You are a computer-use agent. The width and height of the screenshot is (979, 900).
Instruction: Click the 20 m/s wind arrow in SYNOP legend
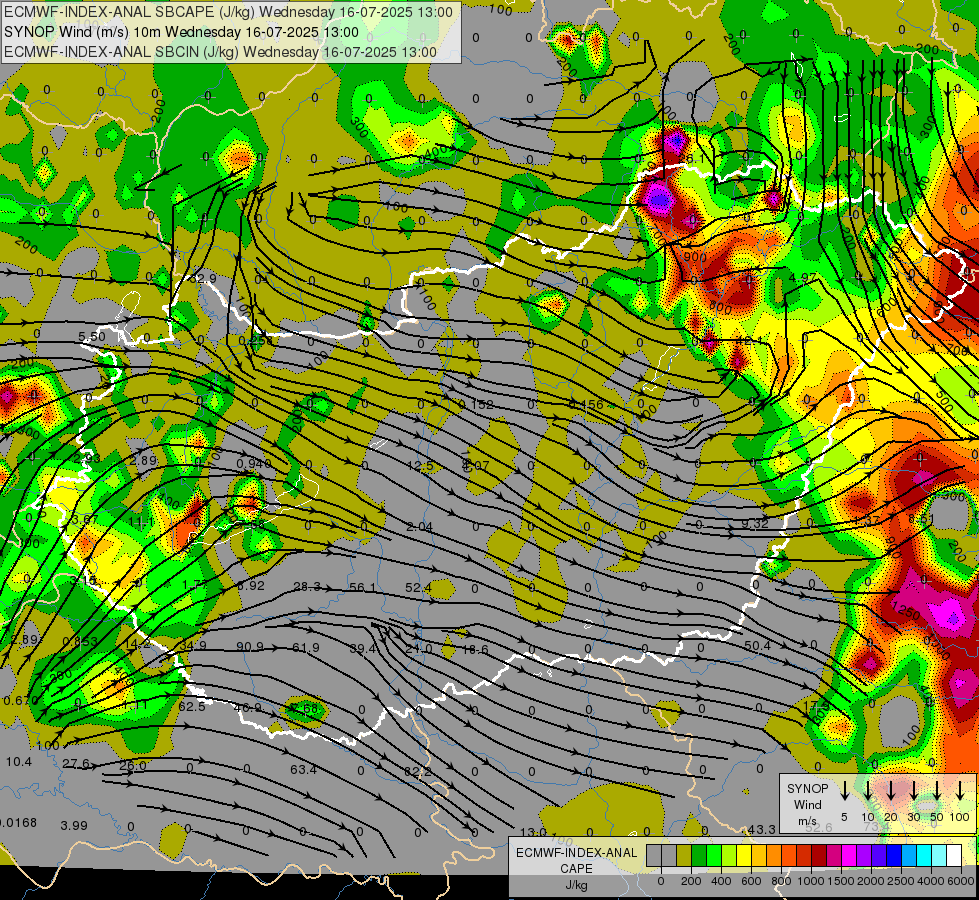point(891,791)
